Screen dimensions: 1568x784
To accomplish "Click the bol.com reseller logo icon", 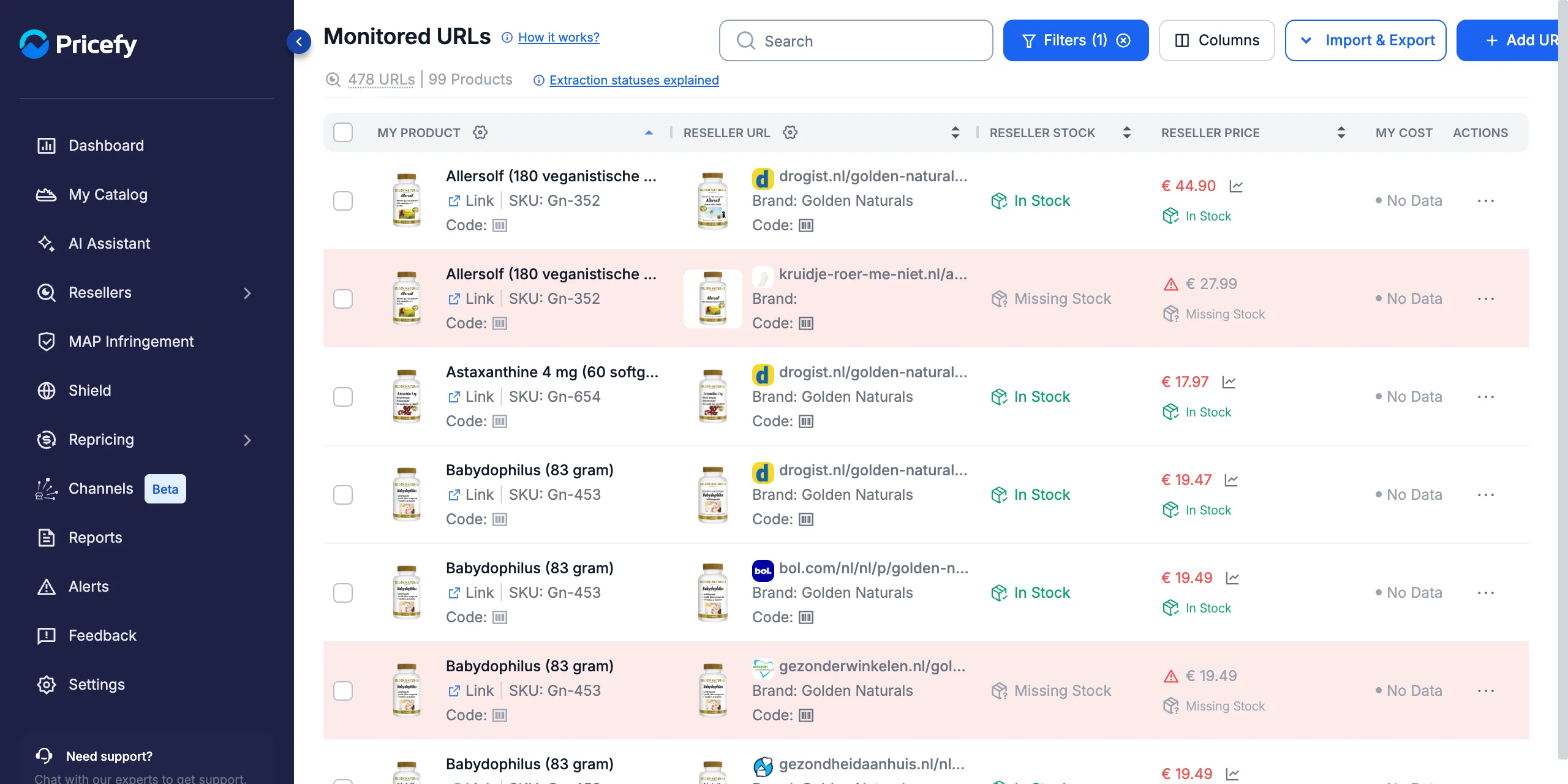I will click(x=763, y=570).
